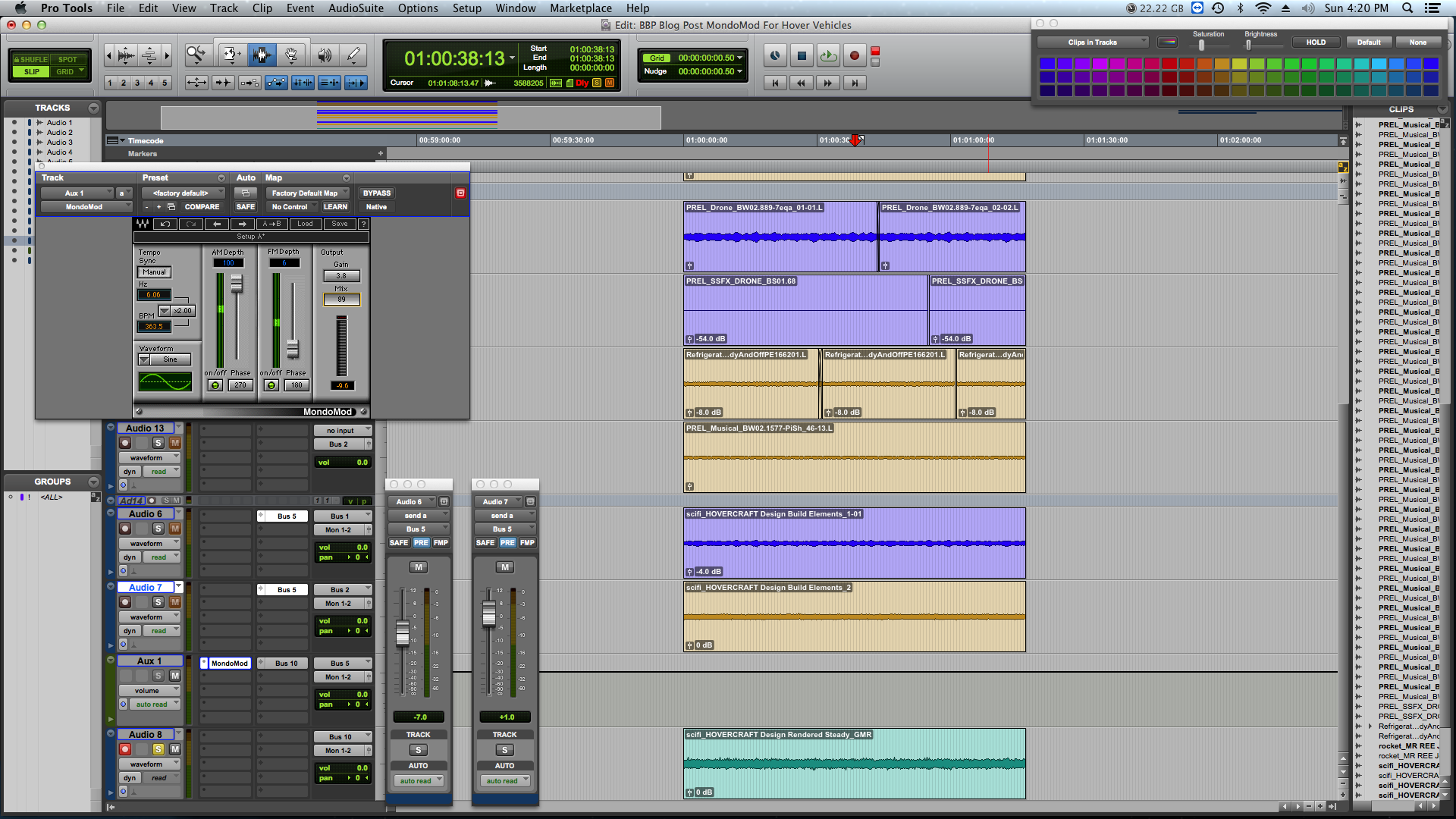Screen dimensions: 1456x819
Task: Solo the Audio 7 track
Action: 158,602
